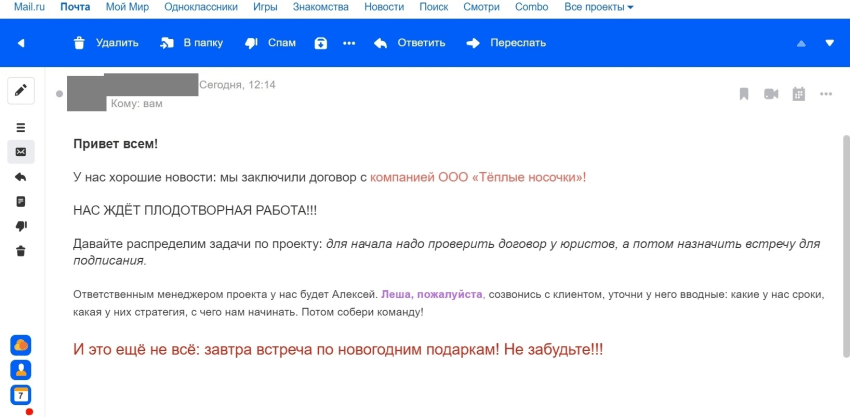Click the greeting Привет всем!
Viewport: 850px width, 417px height.
click(115, 144)
